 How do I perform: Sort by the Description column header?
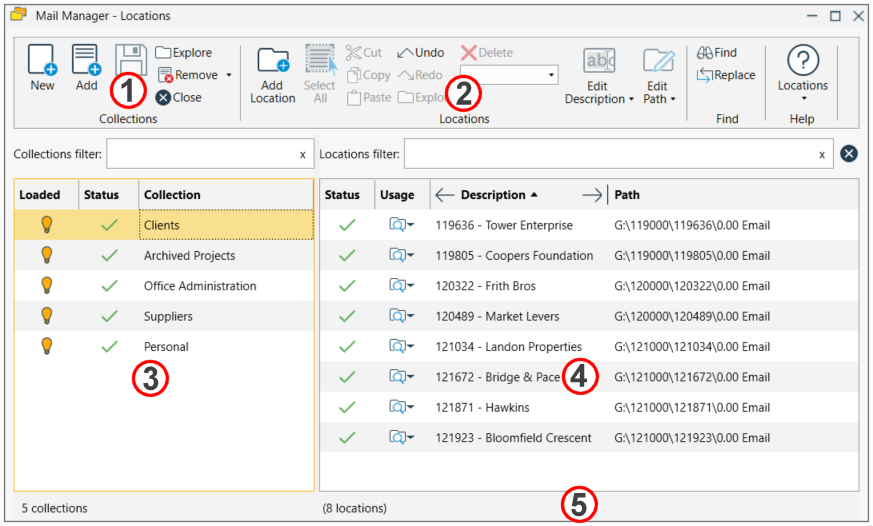pyautogui.click(x=493, y=195)
